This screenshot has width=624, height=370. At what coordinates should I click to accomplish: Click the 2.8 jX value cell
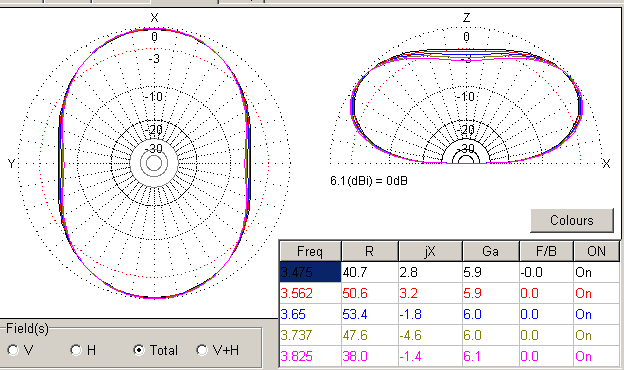pos(430,272)
